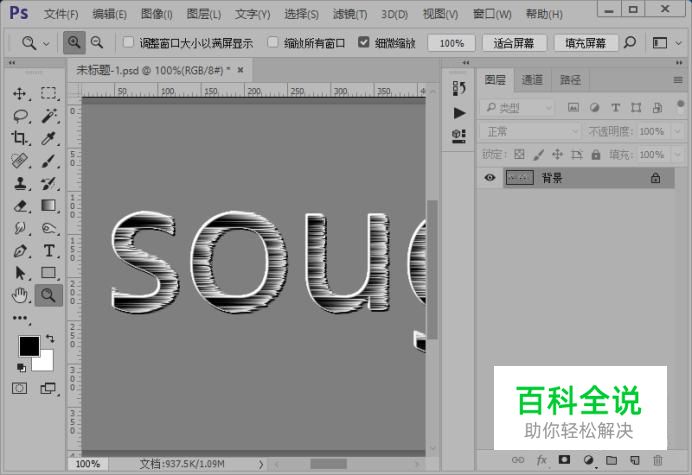692x475 pixels.
Task: Toggle pixel layer filter
Action: (573, 107)
